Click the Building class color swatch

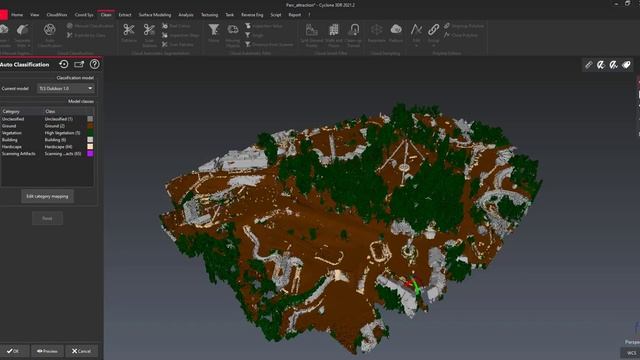coord(90,140)
